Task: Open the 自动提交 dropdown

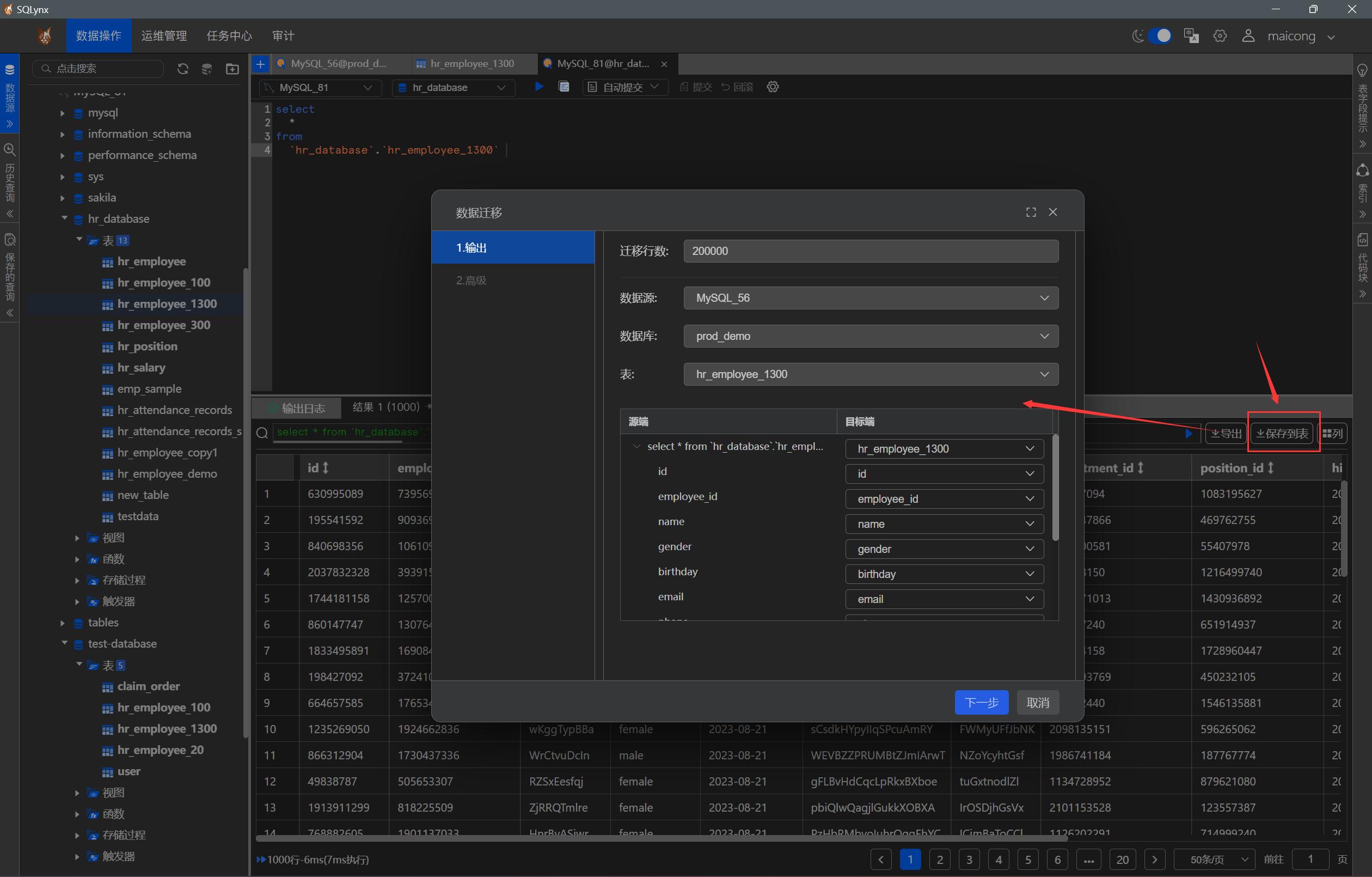Action: (624, 87)
